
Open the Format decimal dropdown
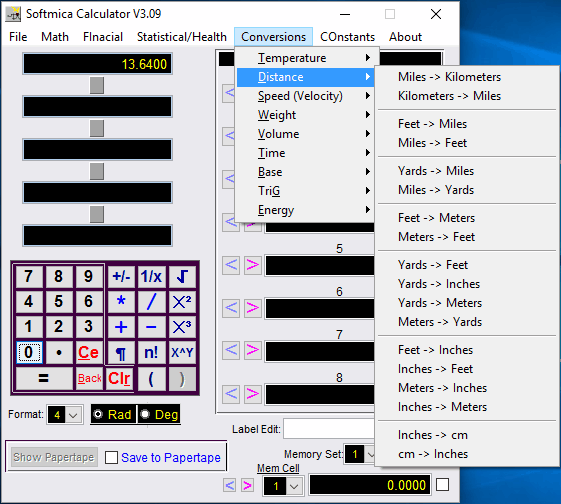coord(73,415)
